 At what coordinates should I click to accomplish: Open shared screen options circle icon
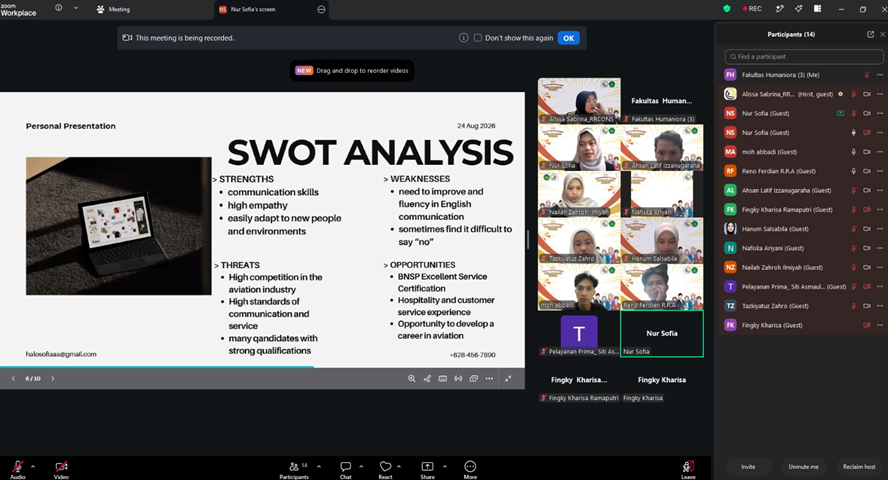321,9
